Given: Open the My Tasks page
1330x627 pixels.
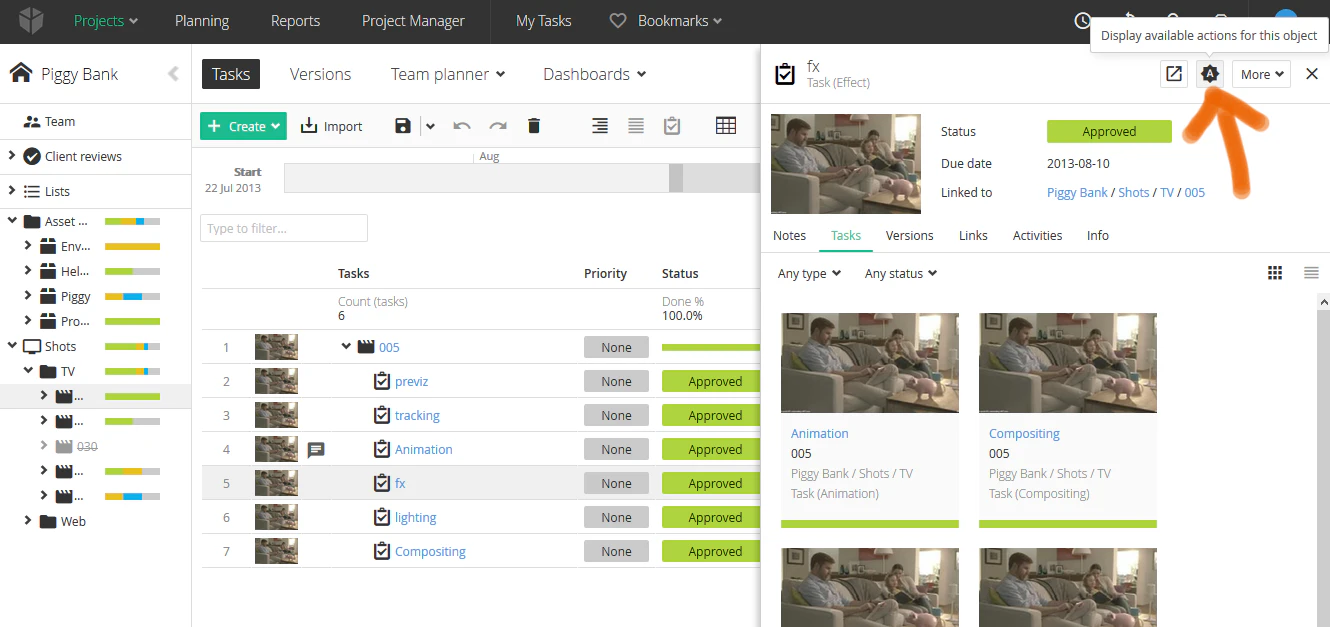Looking at the screenshot, I should click(x=544, y=21).
